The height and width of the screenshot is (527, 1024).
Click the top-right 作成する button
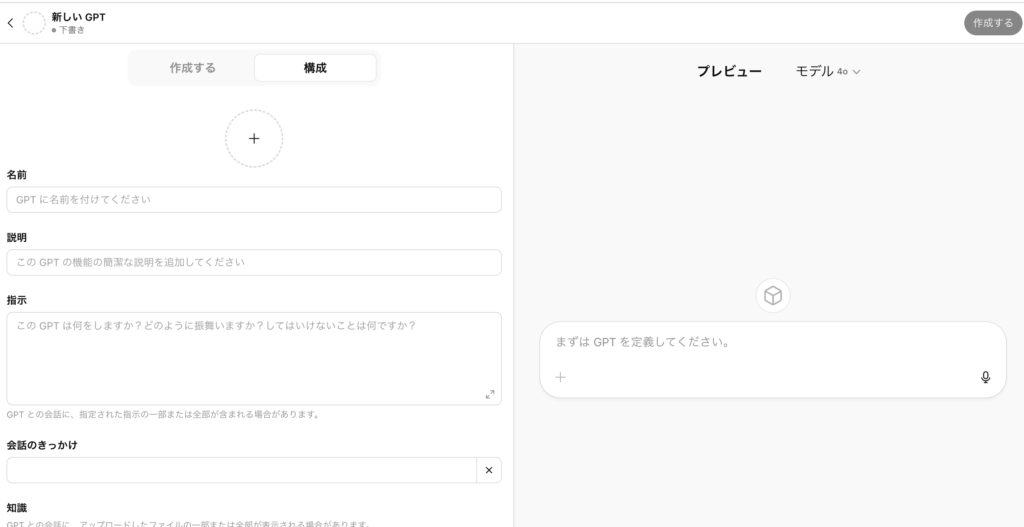[x=993, y=23]
